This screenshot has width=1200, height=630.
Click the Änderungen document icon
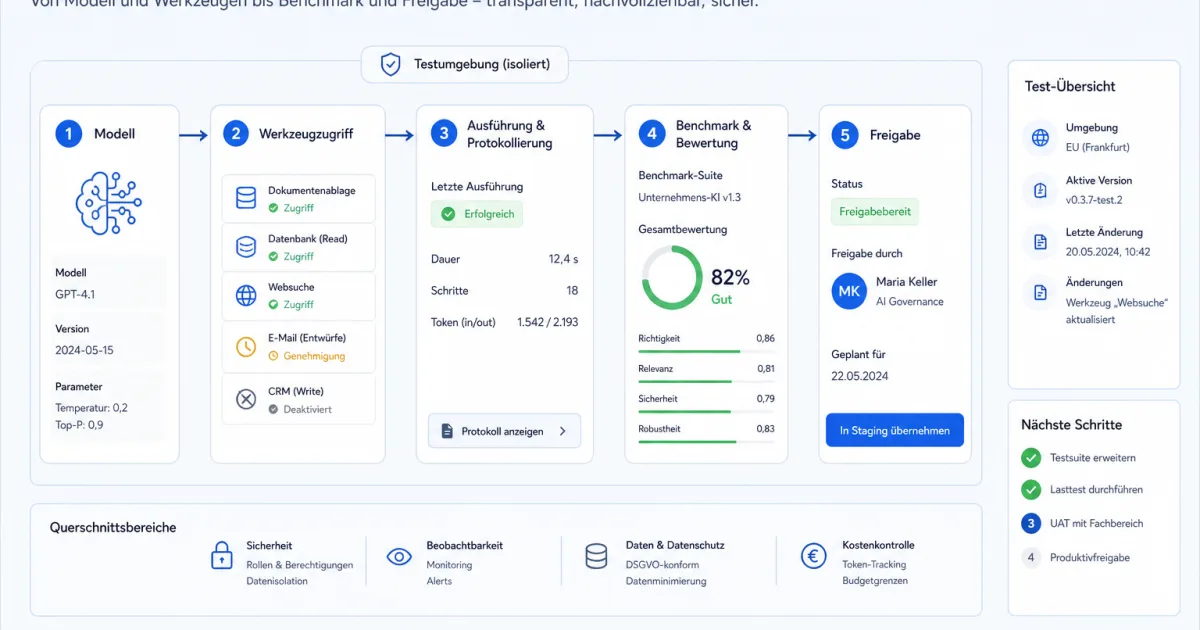coord(1040,292)
